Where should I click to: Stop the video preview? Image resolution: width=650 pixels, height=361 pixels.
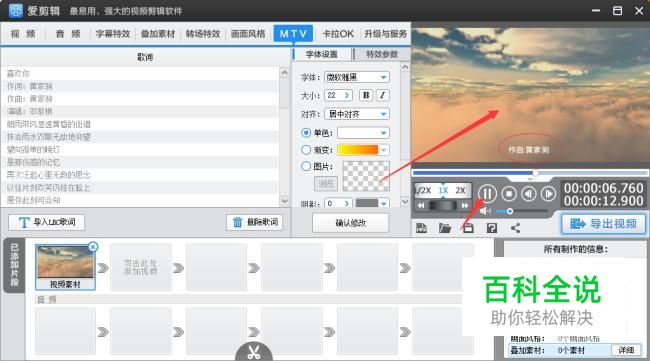509,194
